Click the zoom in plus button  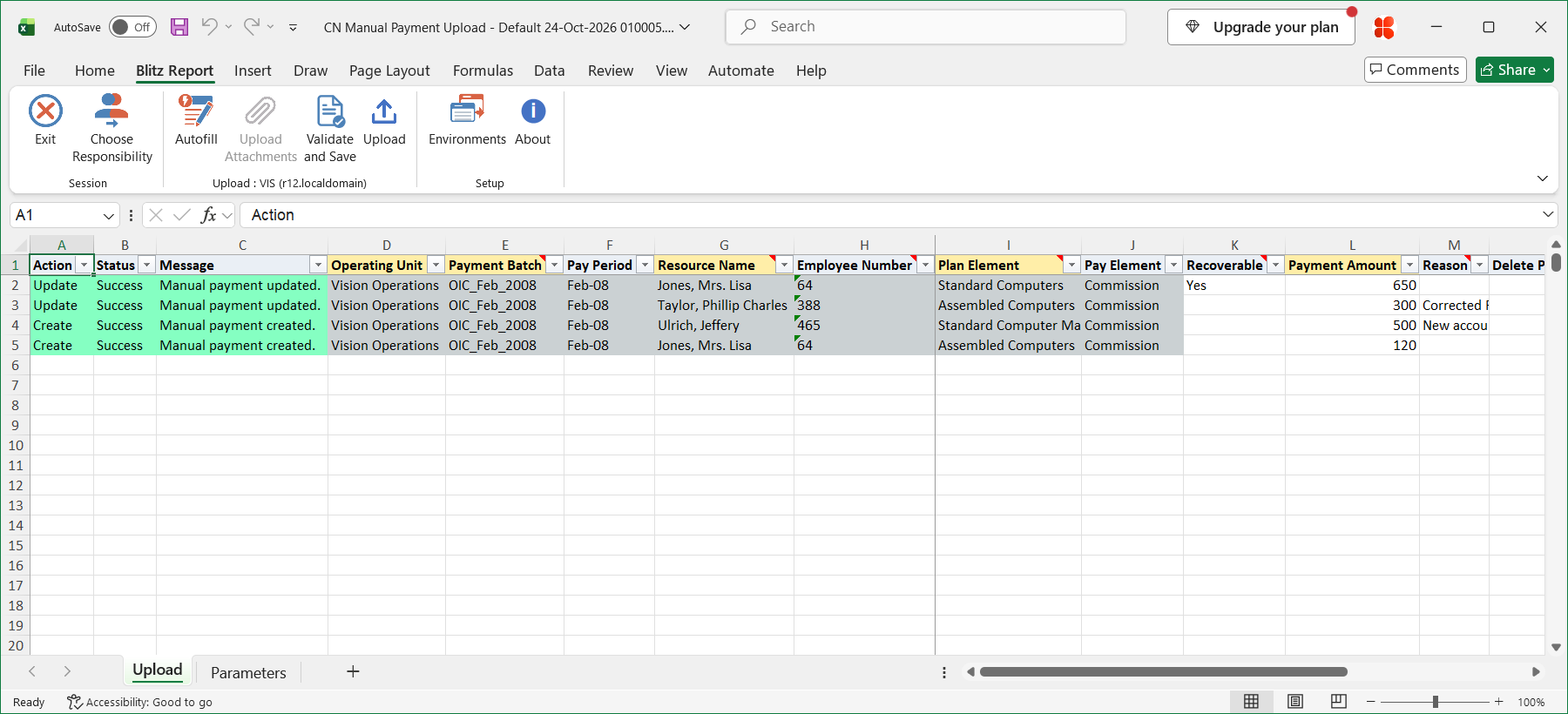1499,702
